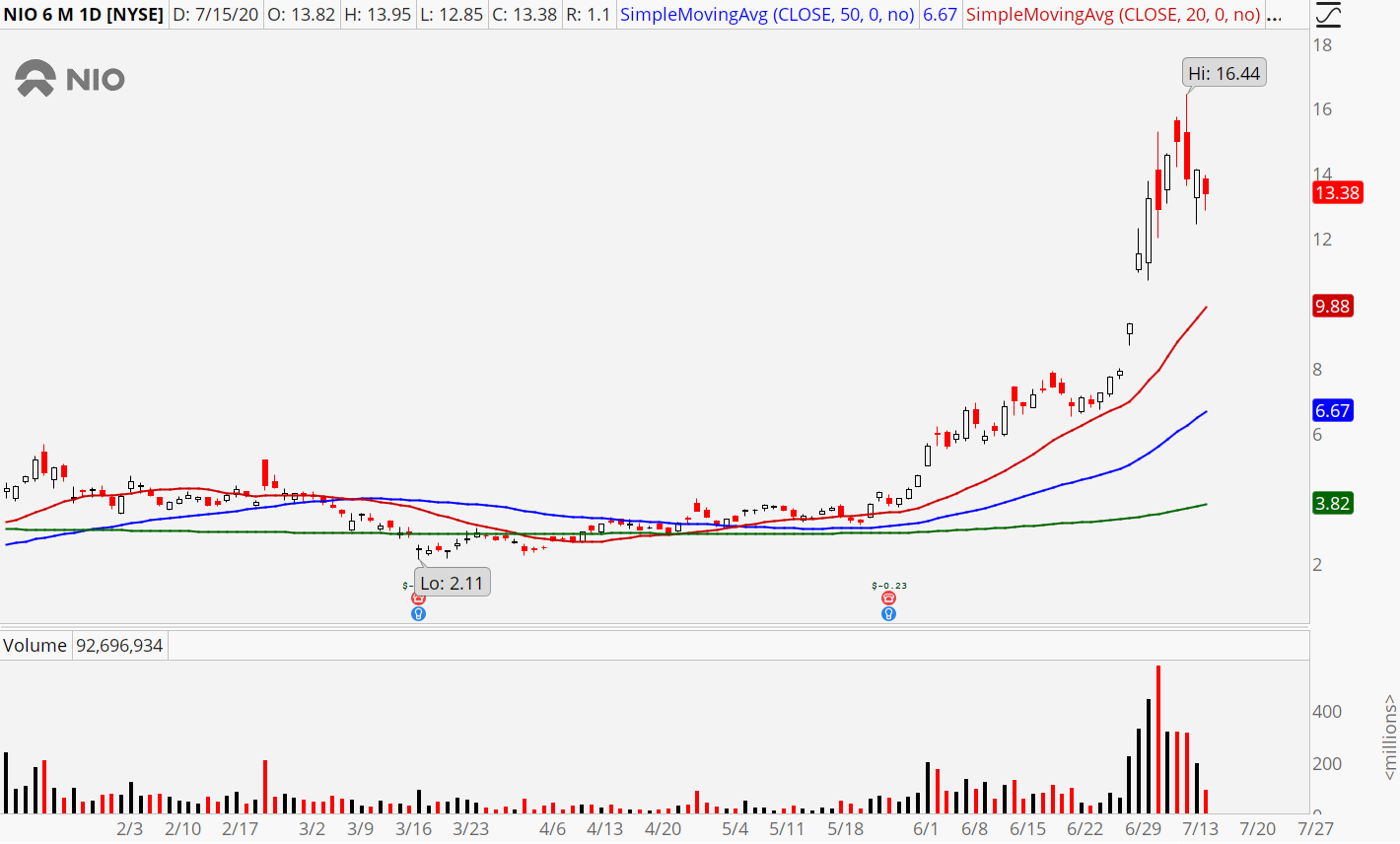Click the 3/16 date axis label
The height and width of the screenshot is (844, 1400).
(413, 829)
